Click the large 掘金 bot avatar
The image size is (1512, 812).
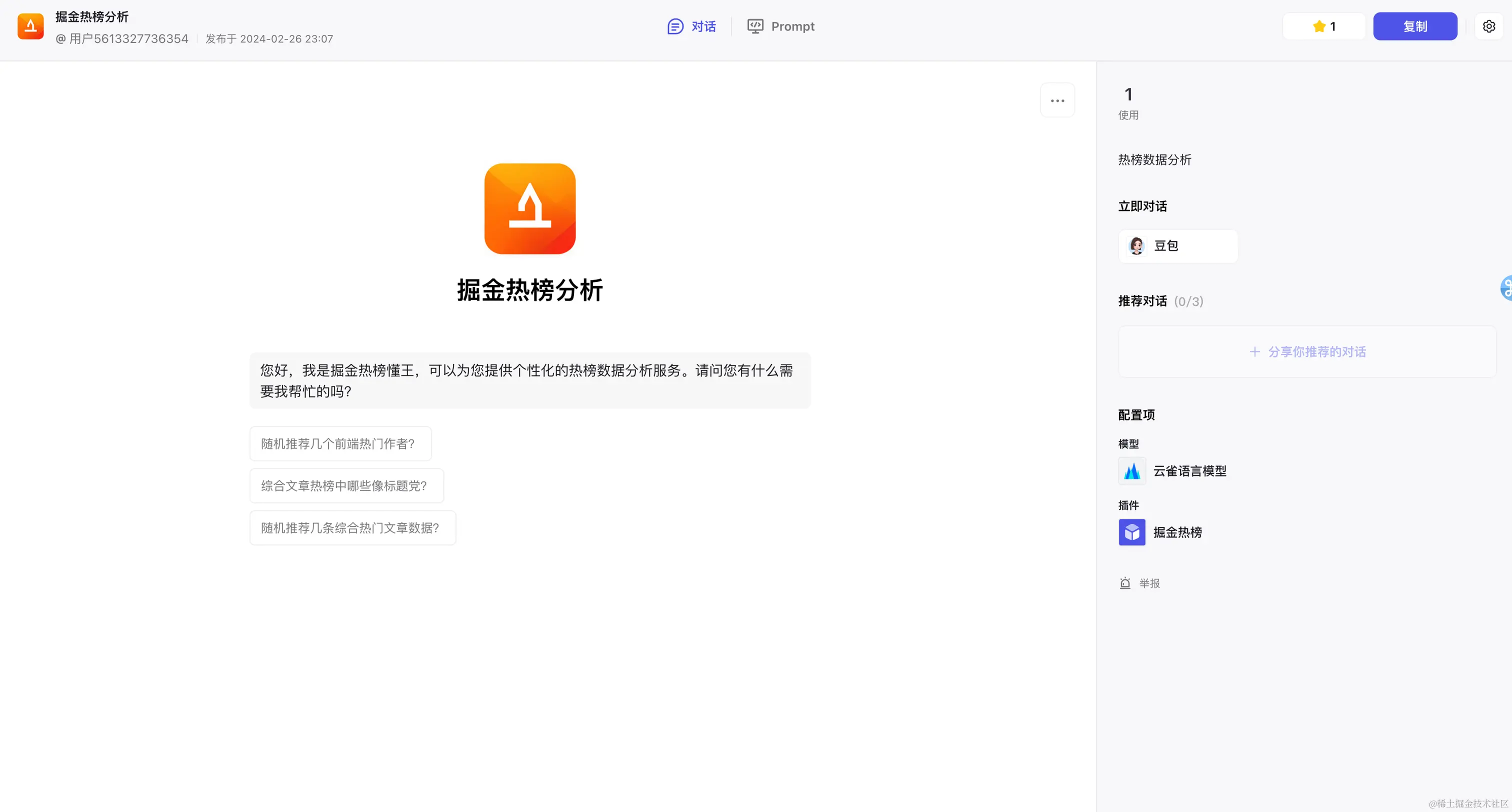[529, 208]
